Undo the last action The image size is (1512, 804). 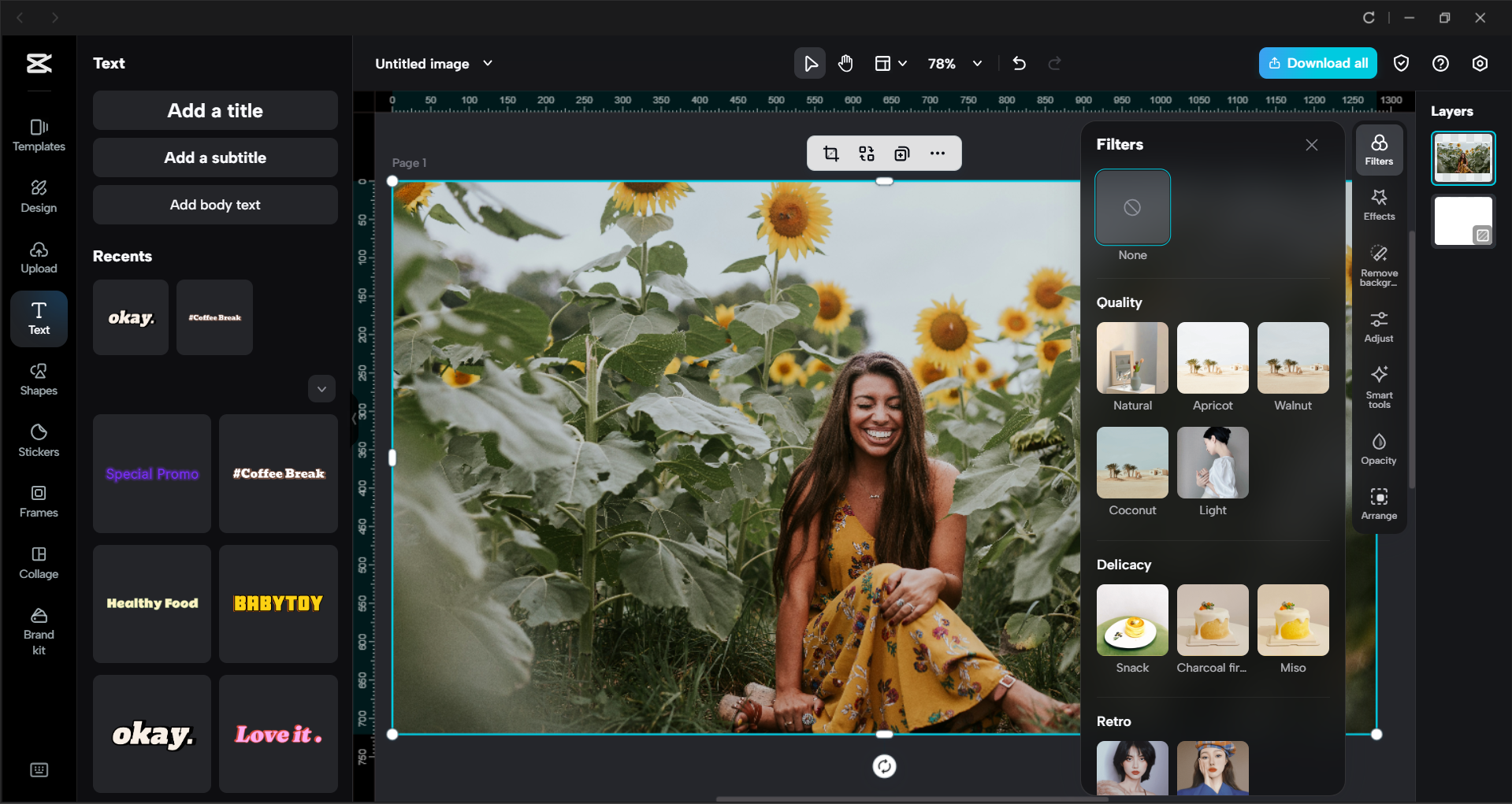point(1018,63)
